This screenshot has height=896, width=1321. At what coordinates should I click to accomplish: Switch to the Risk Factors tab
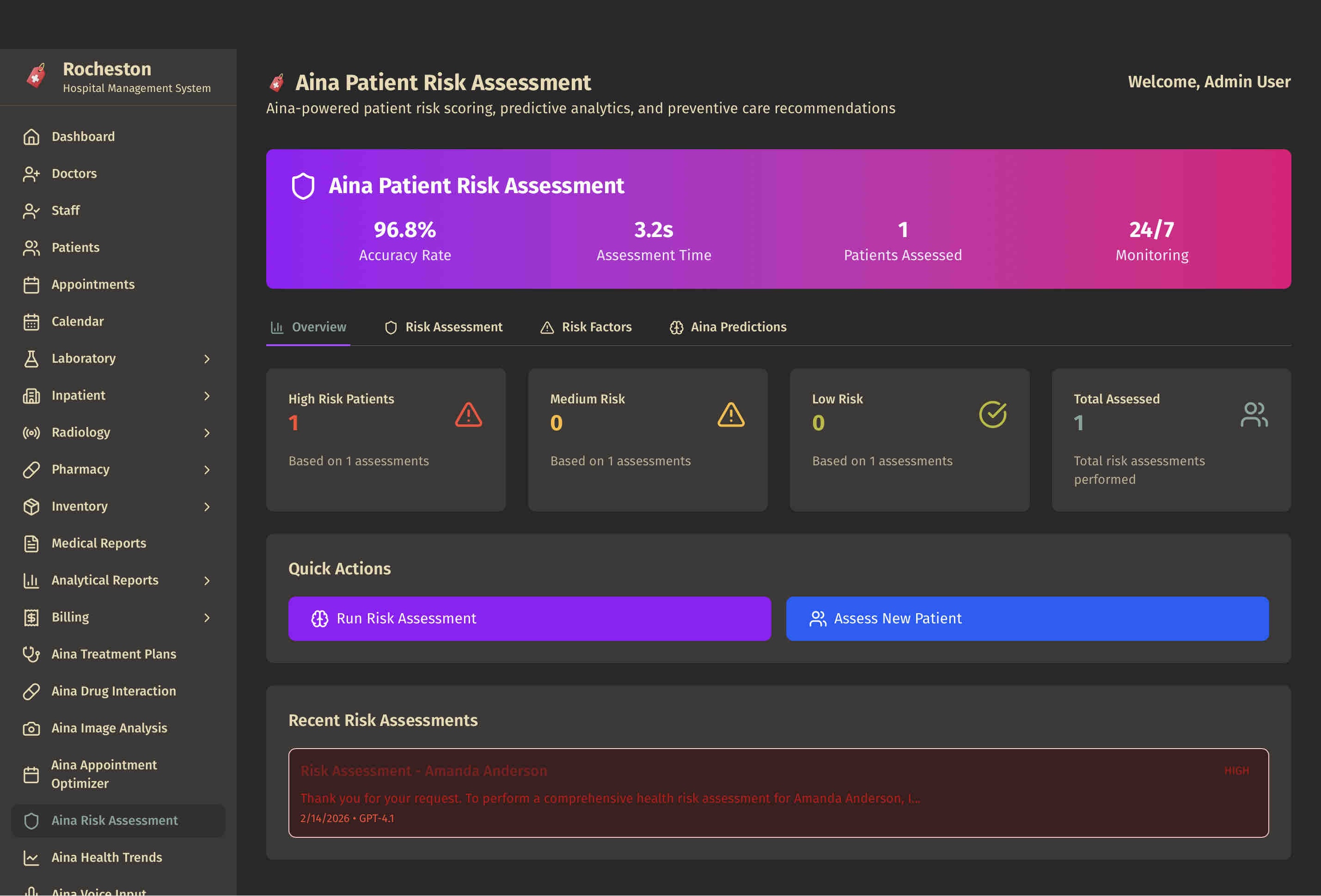coord(586,327)
